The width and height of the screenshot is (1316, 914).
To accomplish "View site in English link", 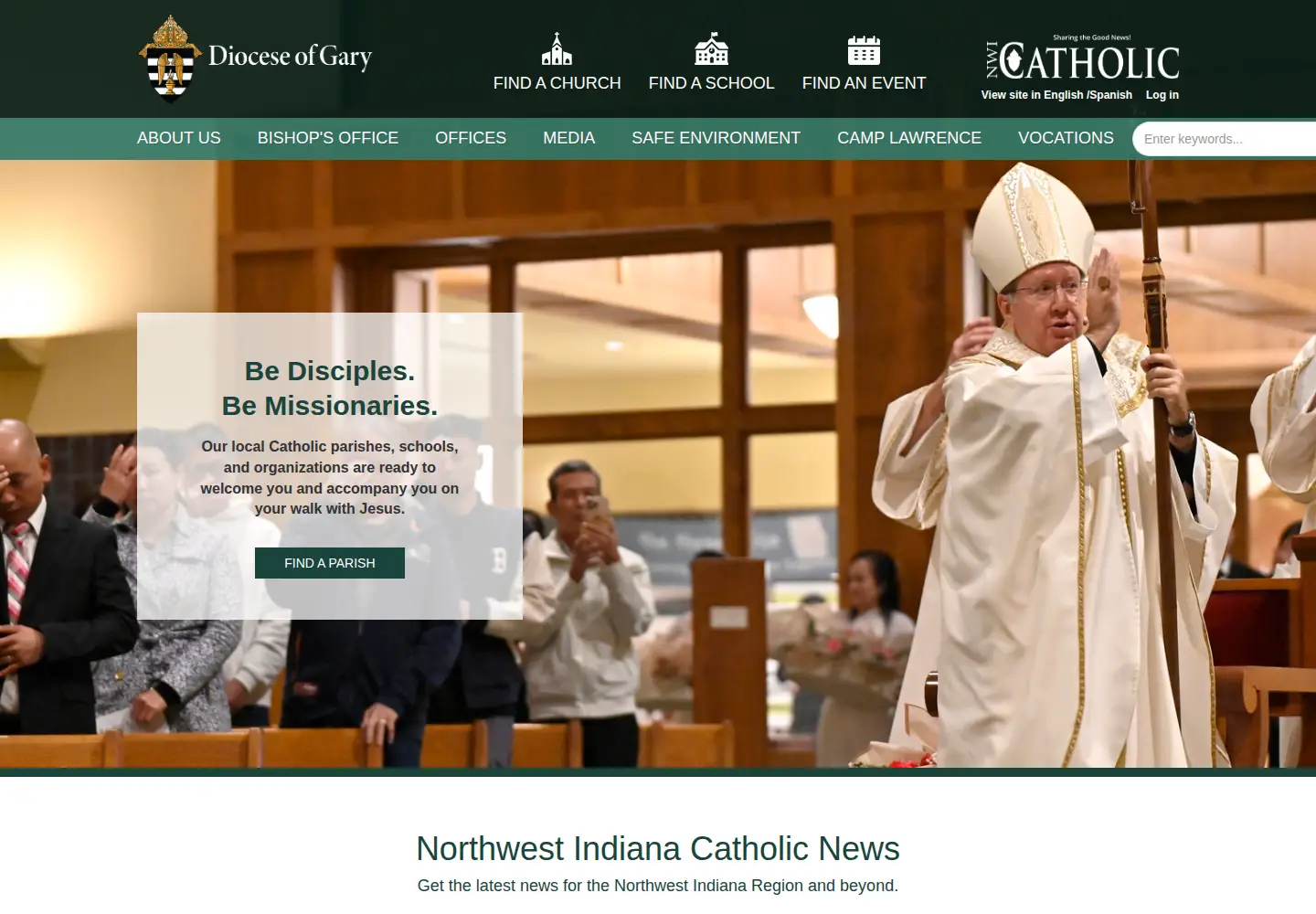I will (x=1032, y=95).
